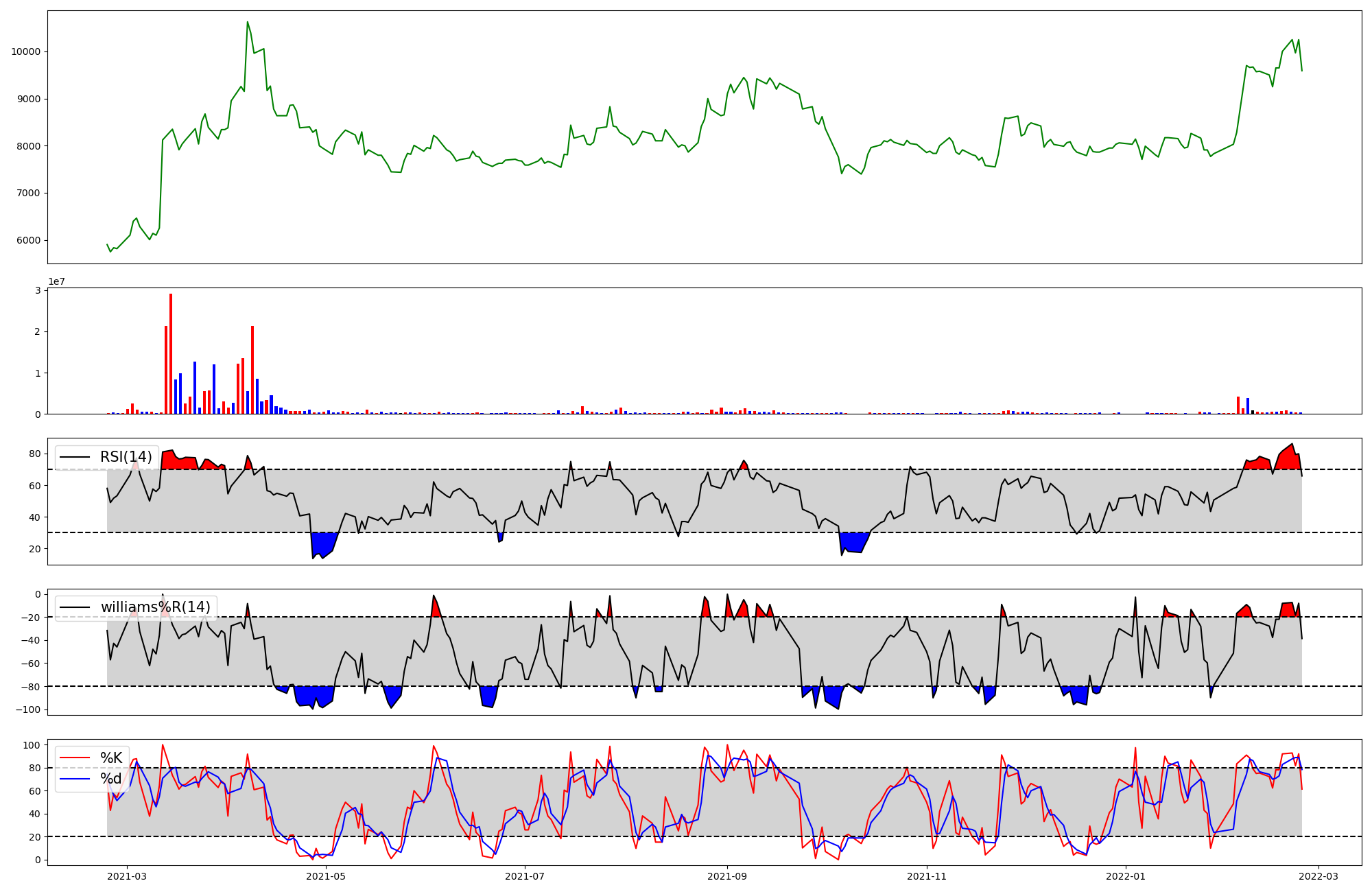Viewport: 1372px width, 892px height.
Task: Click the 2021-05 x-axis date label
Action: [x=326, y=876]
